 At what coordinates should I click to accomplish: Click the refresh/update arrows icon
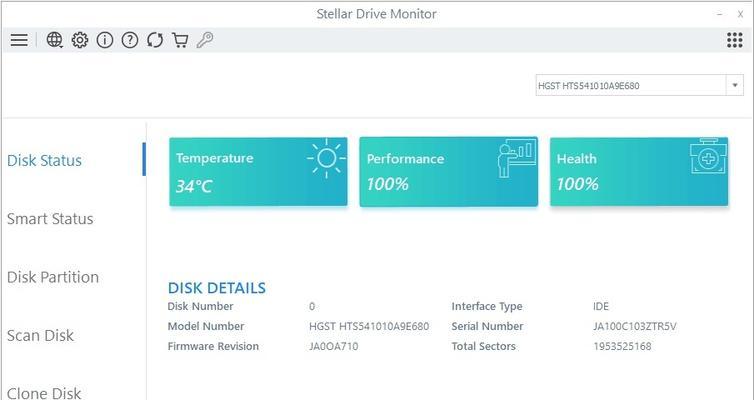(155, 40)
